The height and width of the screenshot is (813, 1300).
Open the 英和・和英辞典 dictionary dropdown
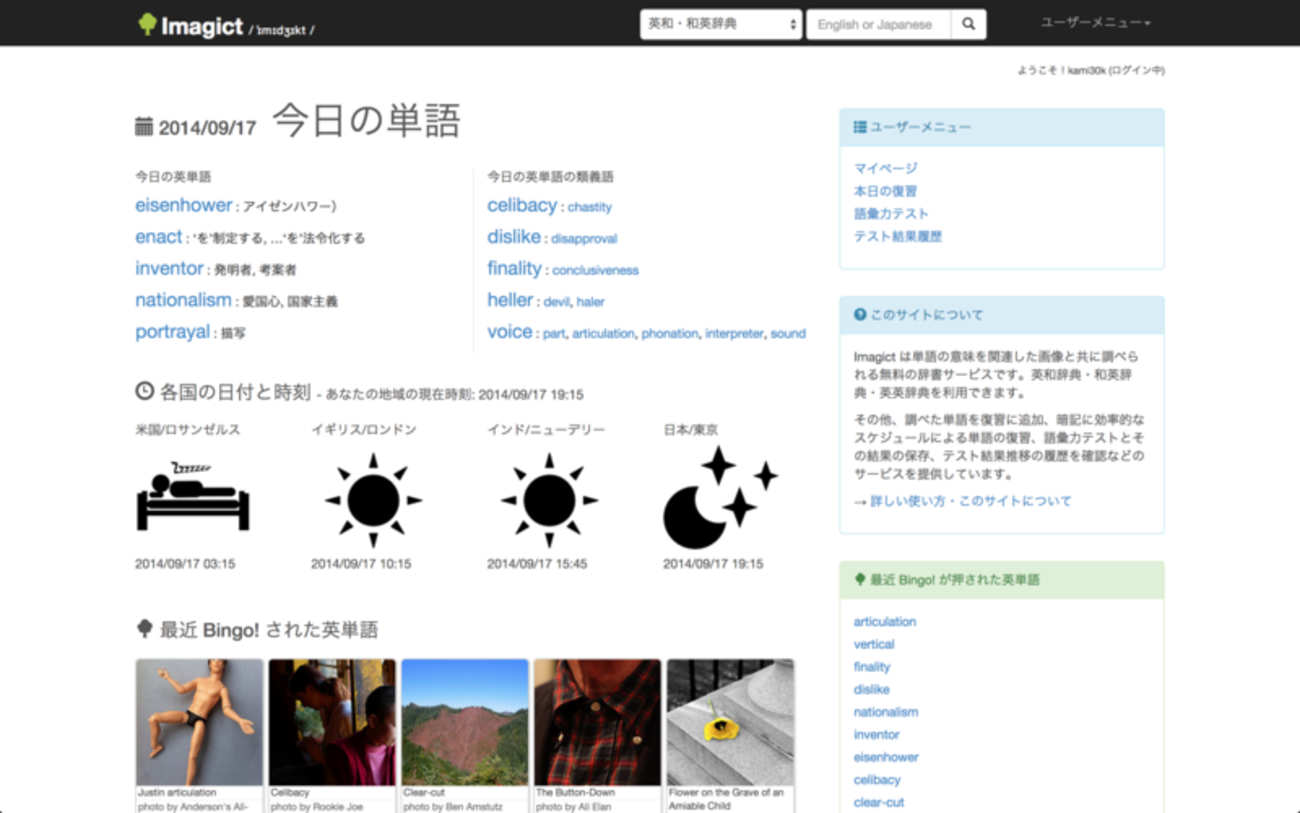pos(721,24)
